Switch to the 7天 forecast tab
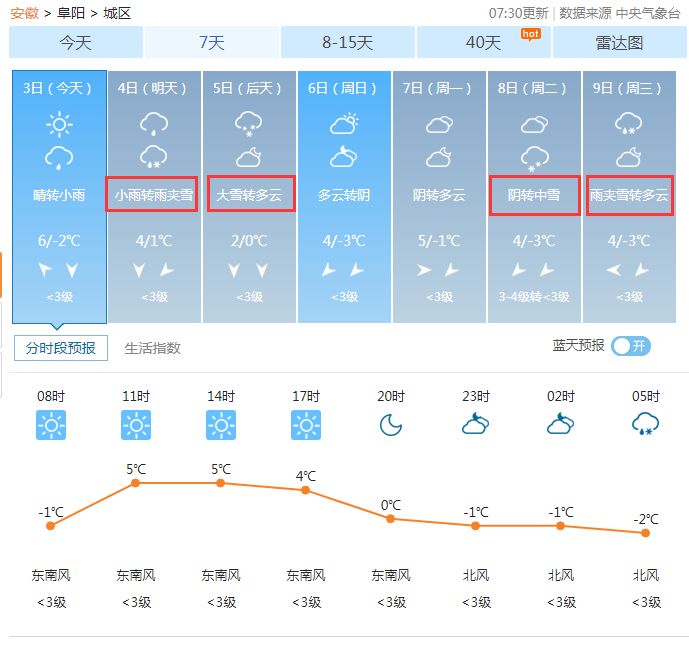 211,43
